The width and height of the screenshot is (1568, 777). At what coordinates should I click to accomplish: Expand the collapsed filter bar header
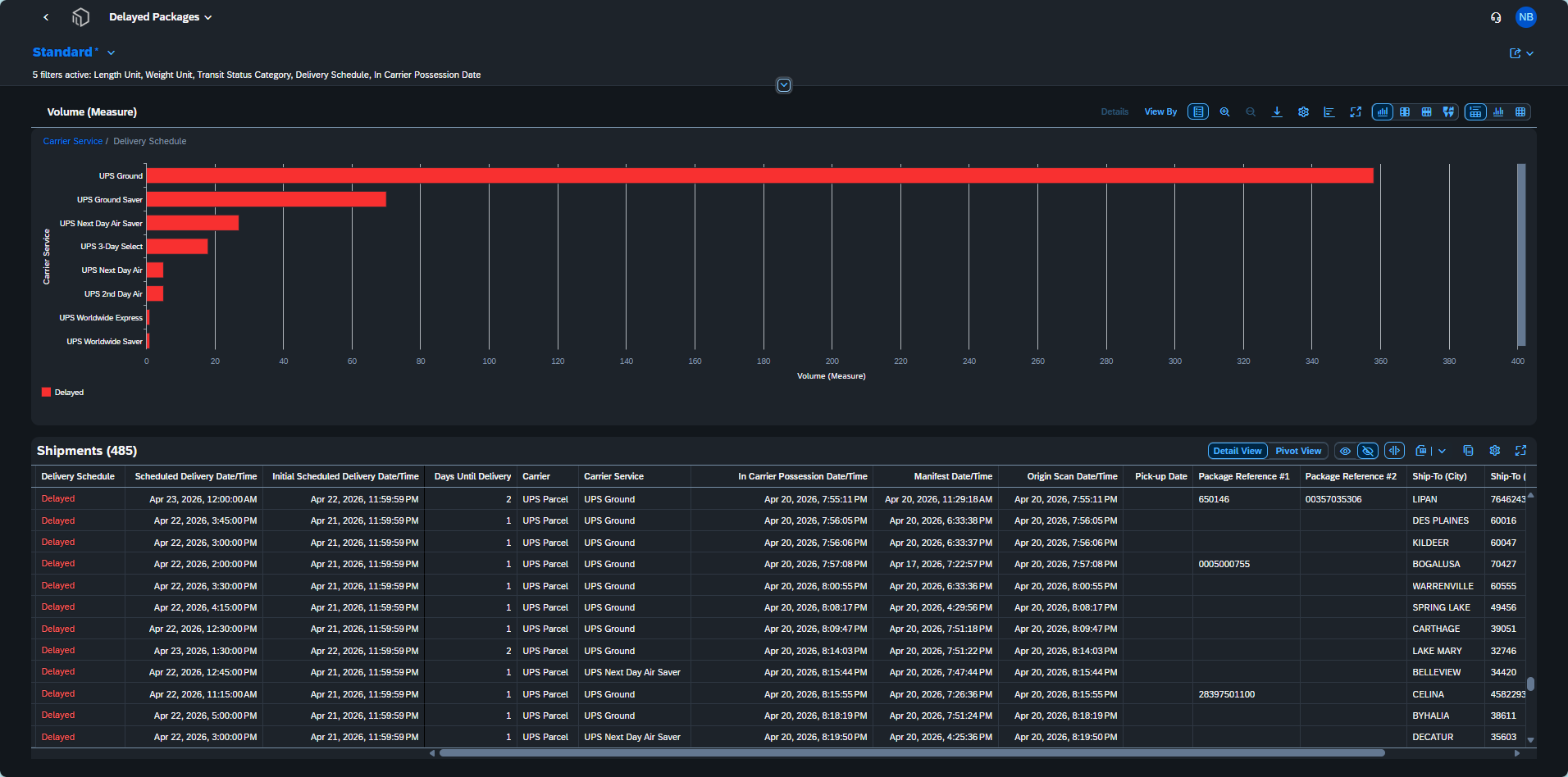(x=784, y=85)
